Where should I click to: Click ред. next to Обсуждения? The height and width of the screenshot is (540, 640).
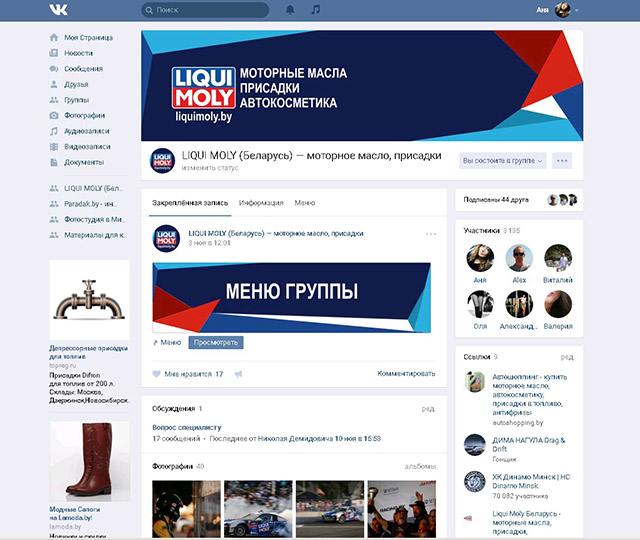[429, 409]
